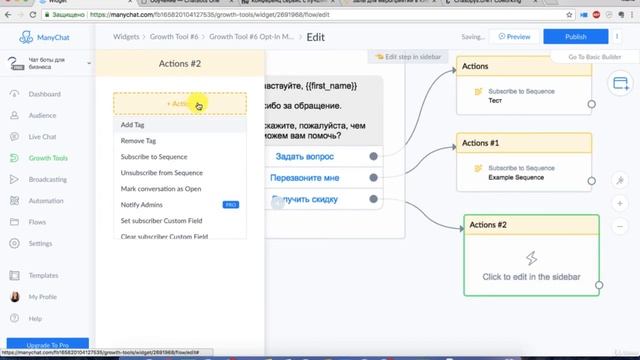
Task: Open the three-dot more options menu
Action: tap(617, 37)
